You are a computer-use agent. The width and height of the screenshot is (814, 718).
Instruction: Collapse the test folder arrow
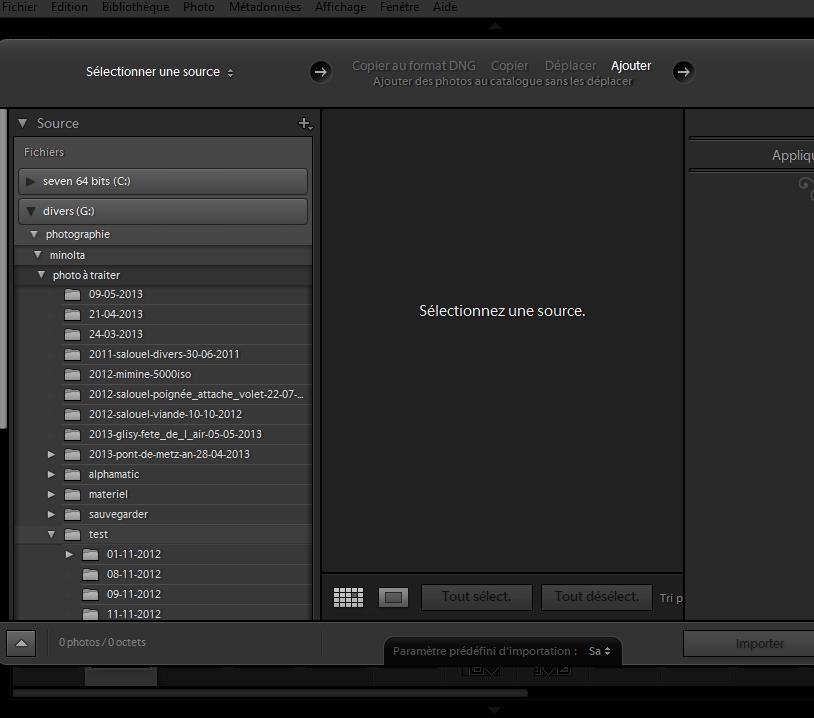[x=51, y=534]
